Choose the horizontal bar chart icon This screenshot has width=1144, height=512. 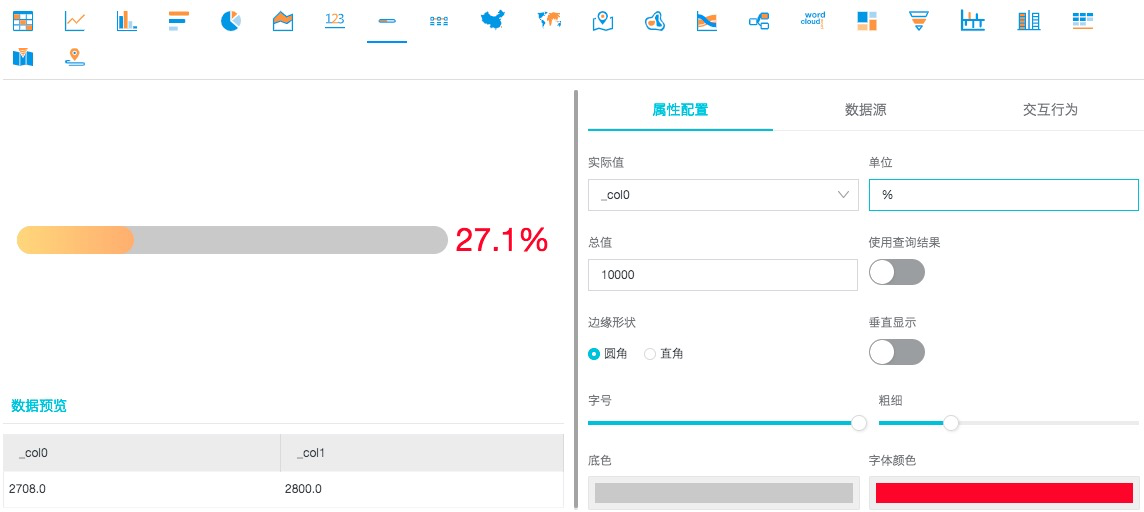click(x=179, y=21)
